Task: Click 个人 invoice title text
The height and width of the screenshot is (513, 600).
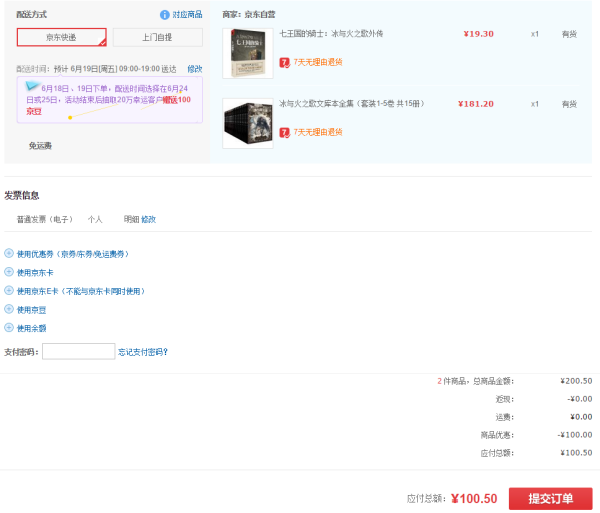Action: click(x=95, y=219)
